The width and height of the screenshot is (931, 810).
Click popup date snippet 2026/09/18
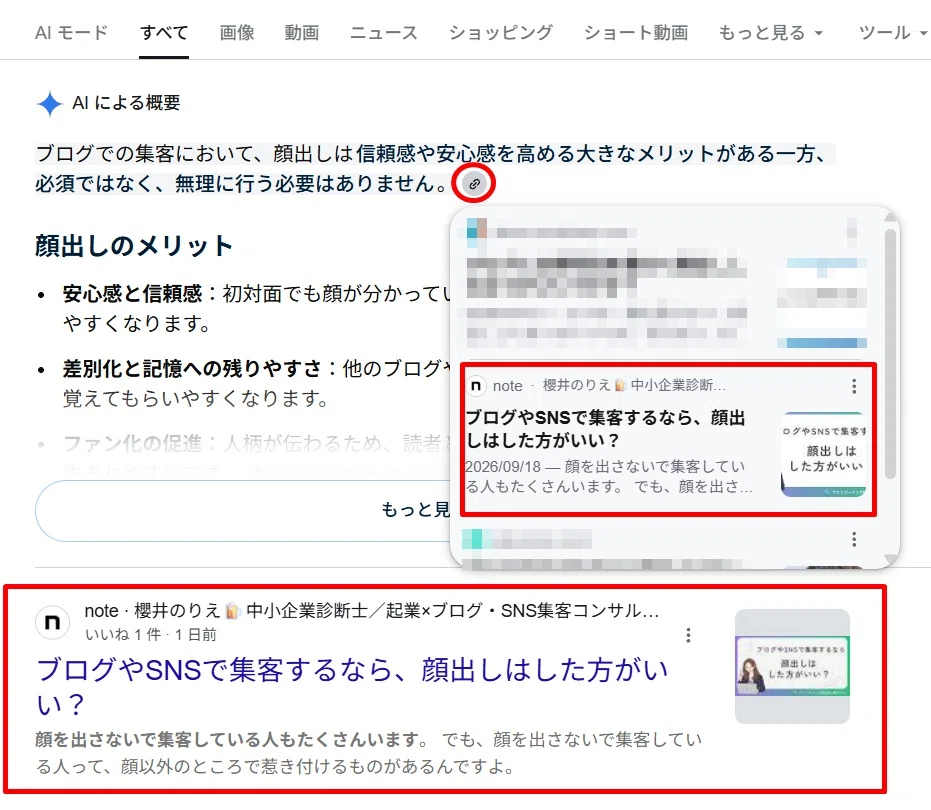click(x=503, y=467)
